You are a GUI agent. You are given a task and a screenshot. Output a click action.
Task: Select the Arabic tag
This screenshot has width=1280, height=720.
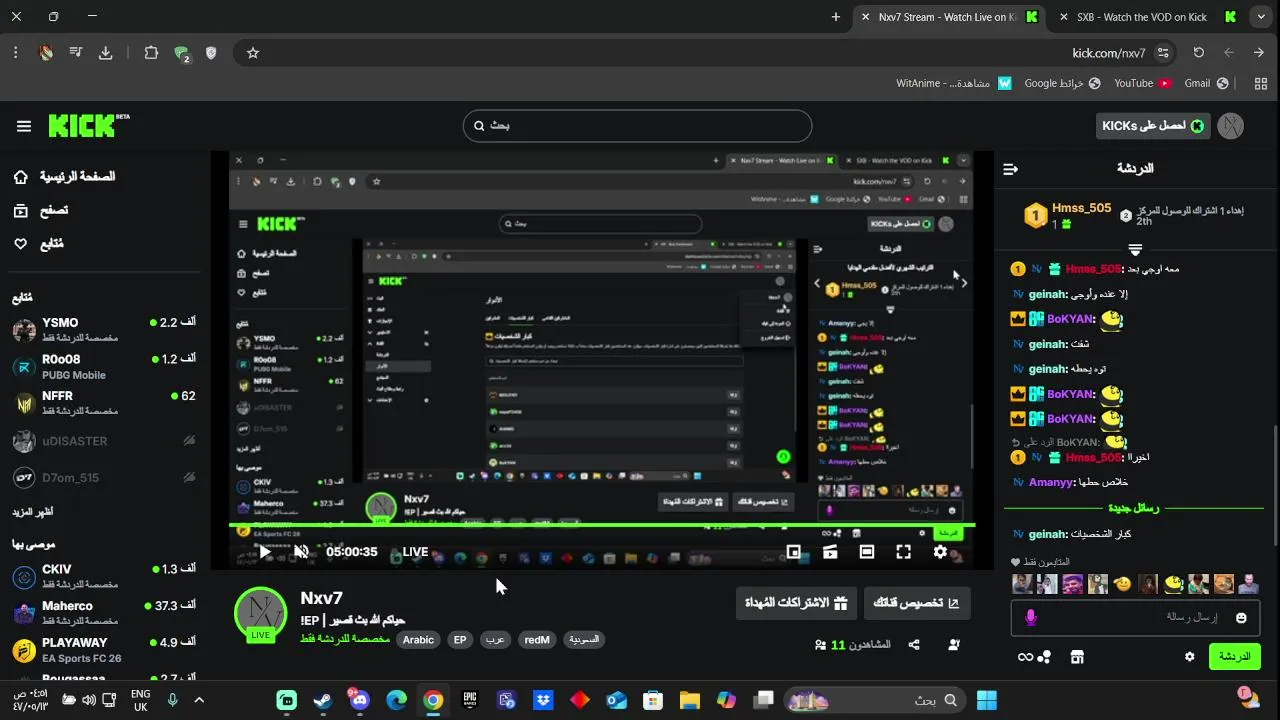point(418,640)
